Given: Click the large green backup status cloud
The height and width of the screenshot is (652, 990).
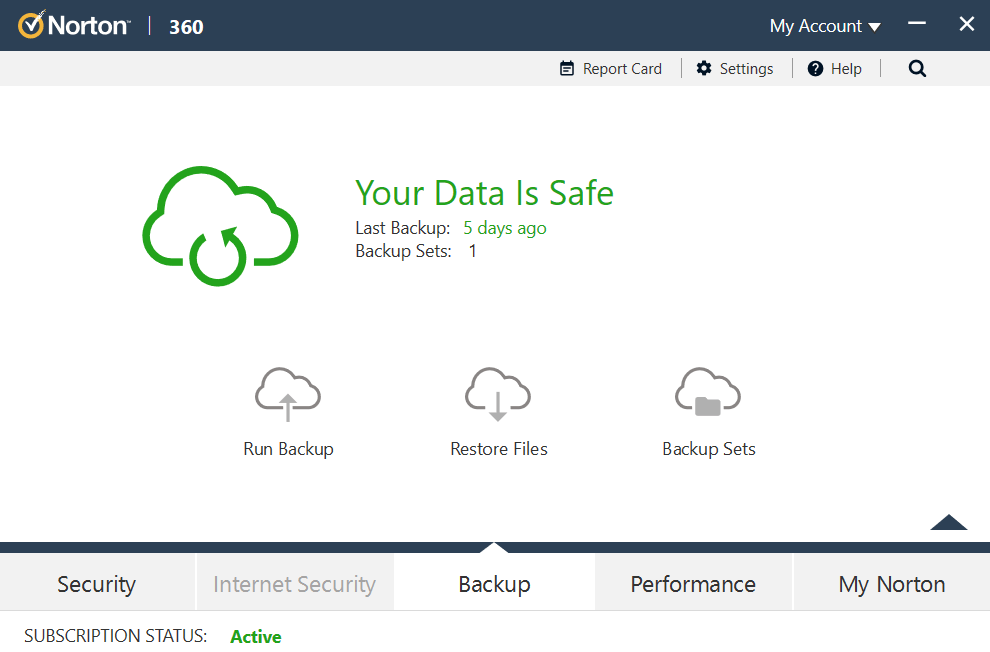Looking at the screenshot, I should click(219, 225).
